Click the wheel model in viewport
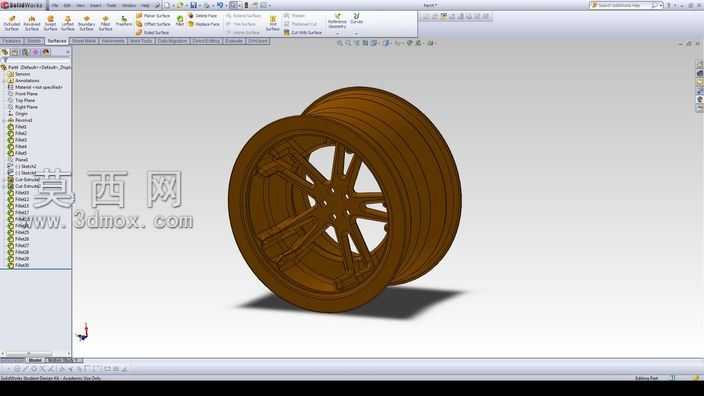 click(x=344, y=200)
